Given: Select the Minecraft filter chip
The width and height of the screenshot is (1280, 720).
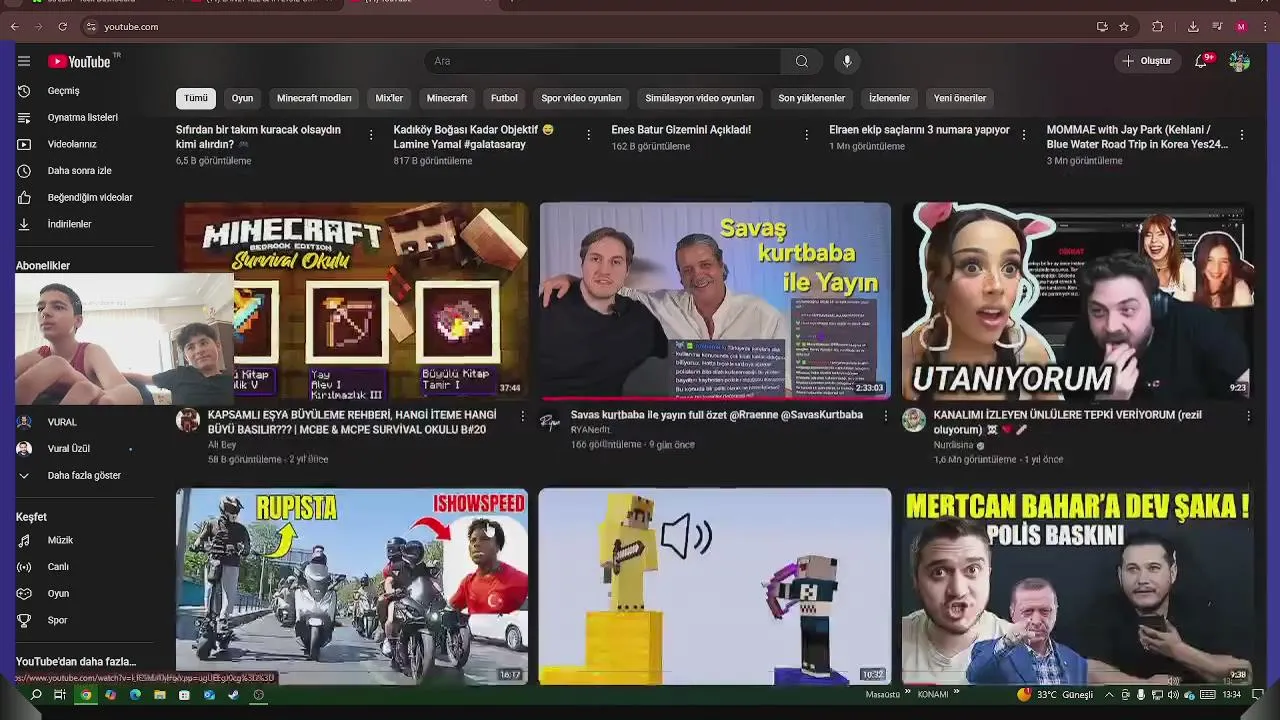Looking at the screenshot, I should pyautogui.click(x=447, y=98).
